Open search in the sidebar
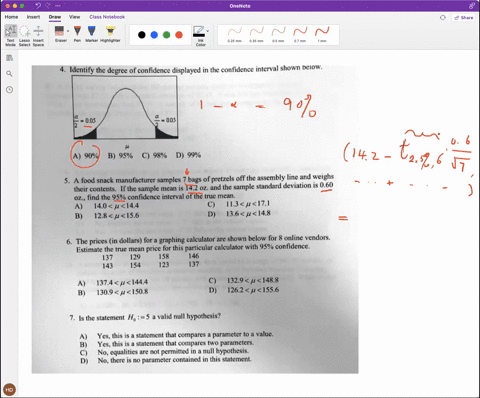The image size is (480, 398). coord(9,74)
